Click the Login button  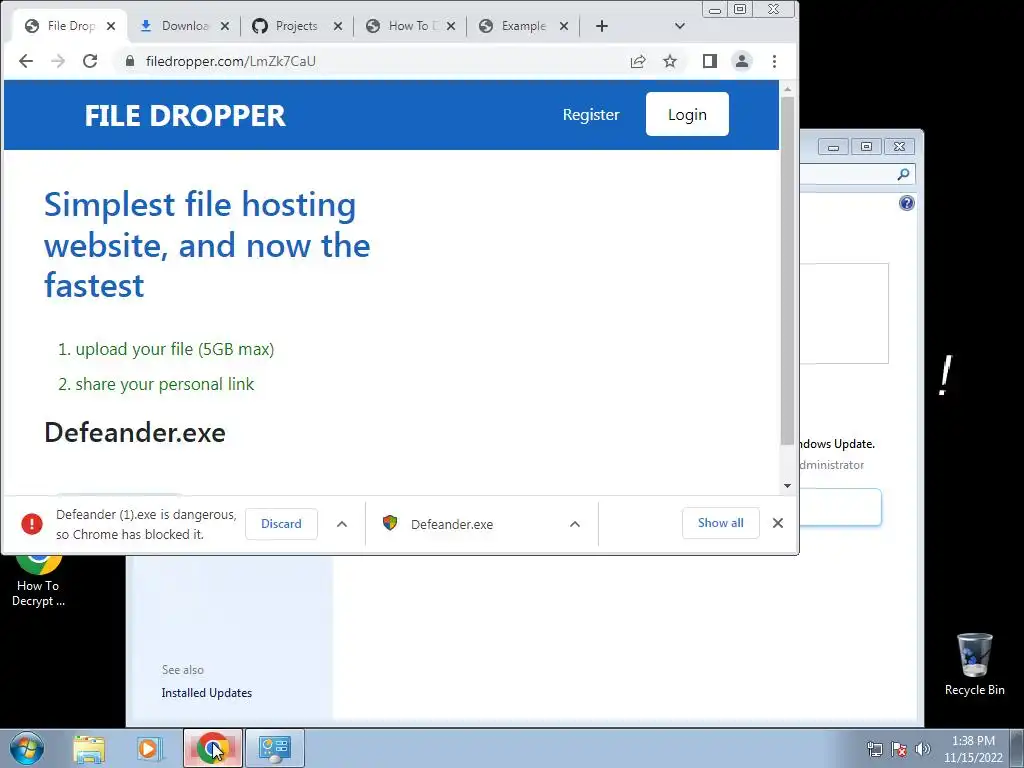[687, 114]
